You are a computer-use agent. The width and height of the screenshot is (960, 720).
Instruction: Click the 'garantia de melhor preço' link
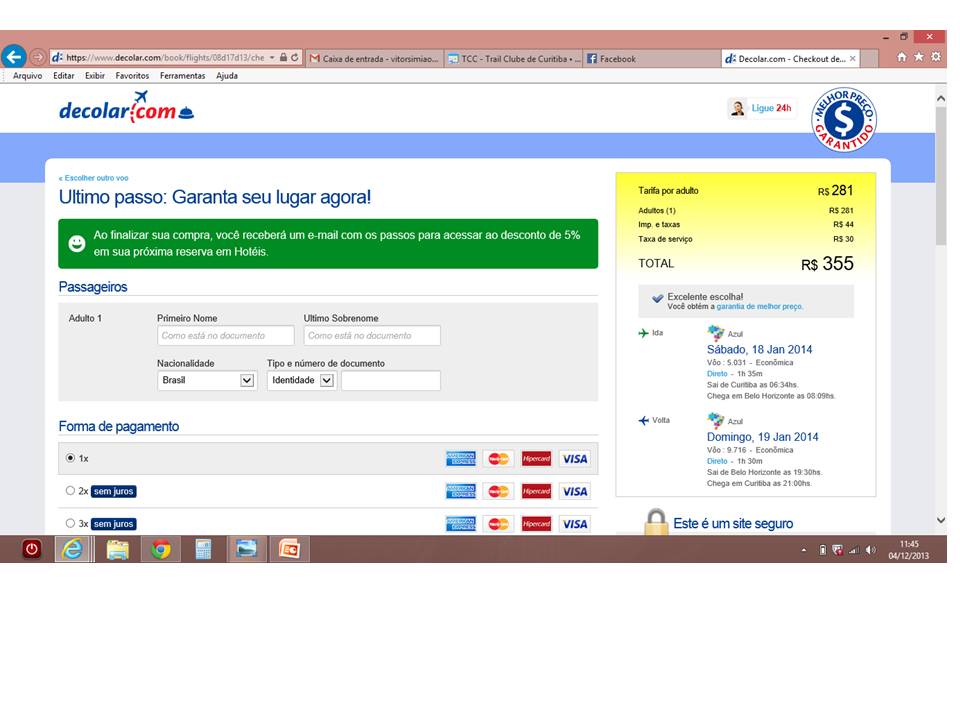pos(759,307)
